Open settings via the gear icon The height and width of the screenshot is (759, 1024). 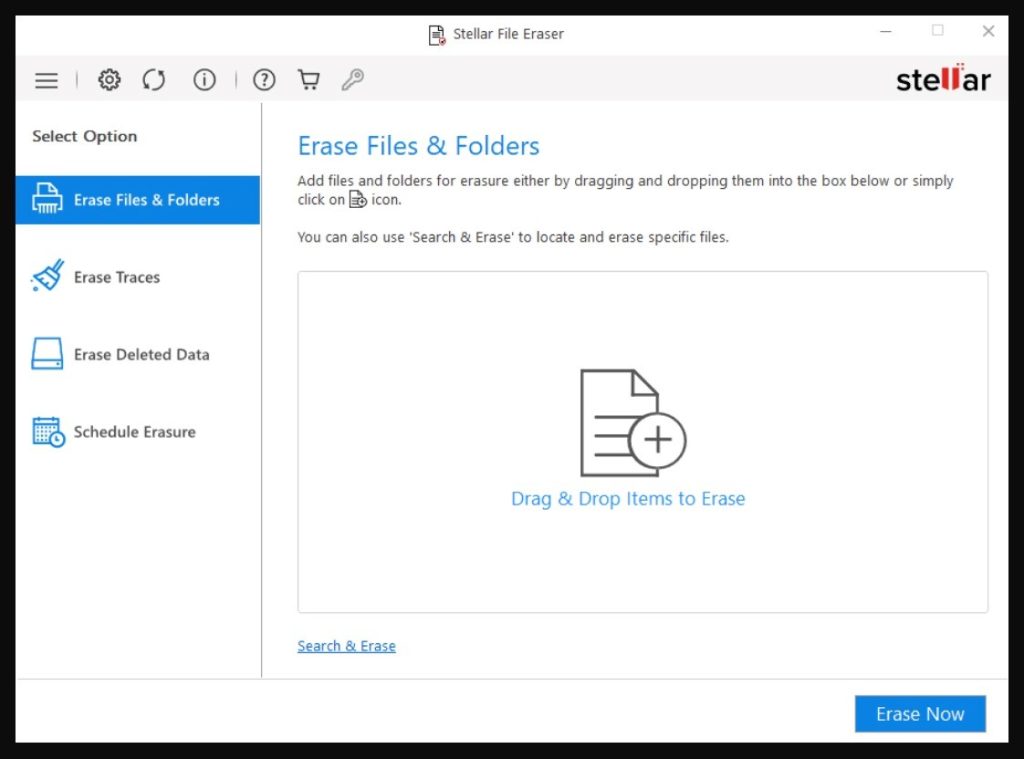pos(109,80)
